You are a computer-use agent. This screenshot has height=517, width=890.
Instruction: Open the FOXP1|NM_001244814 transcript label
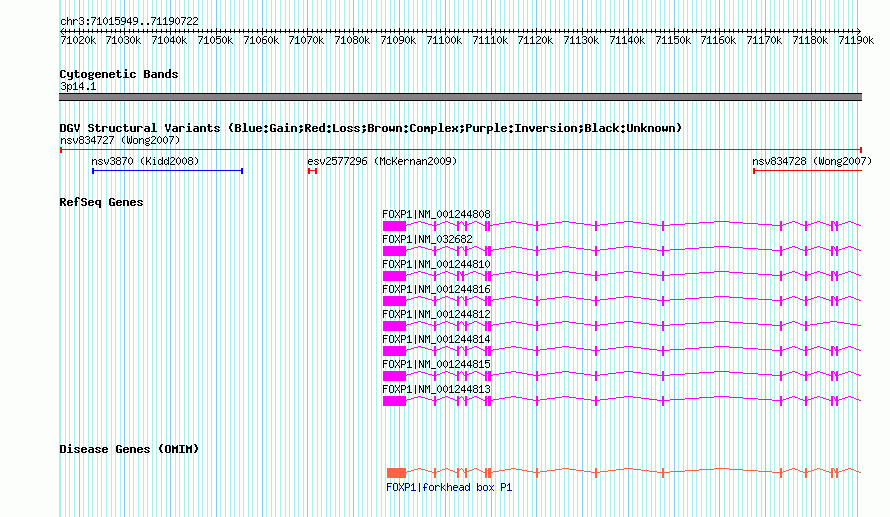[x=436, y=339]
